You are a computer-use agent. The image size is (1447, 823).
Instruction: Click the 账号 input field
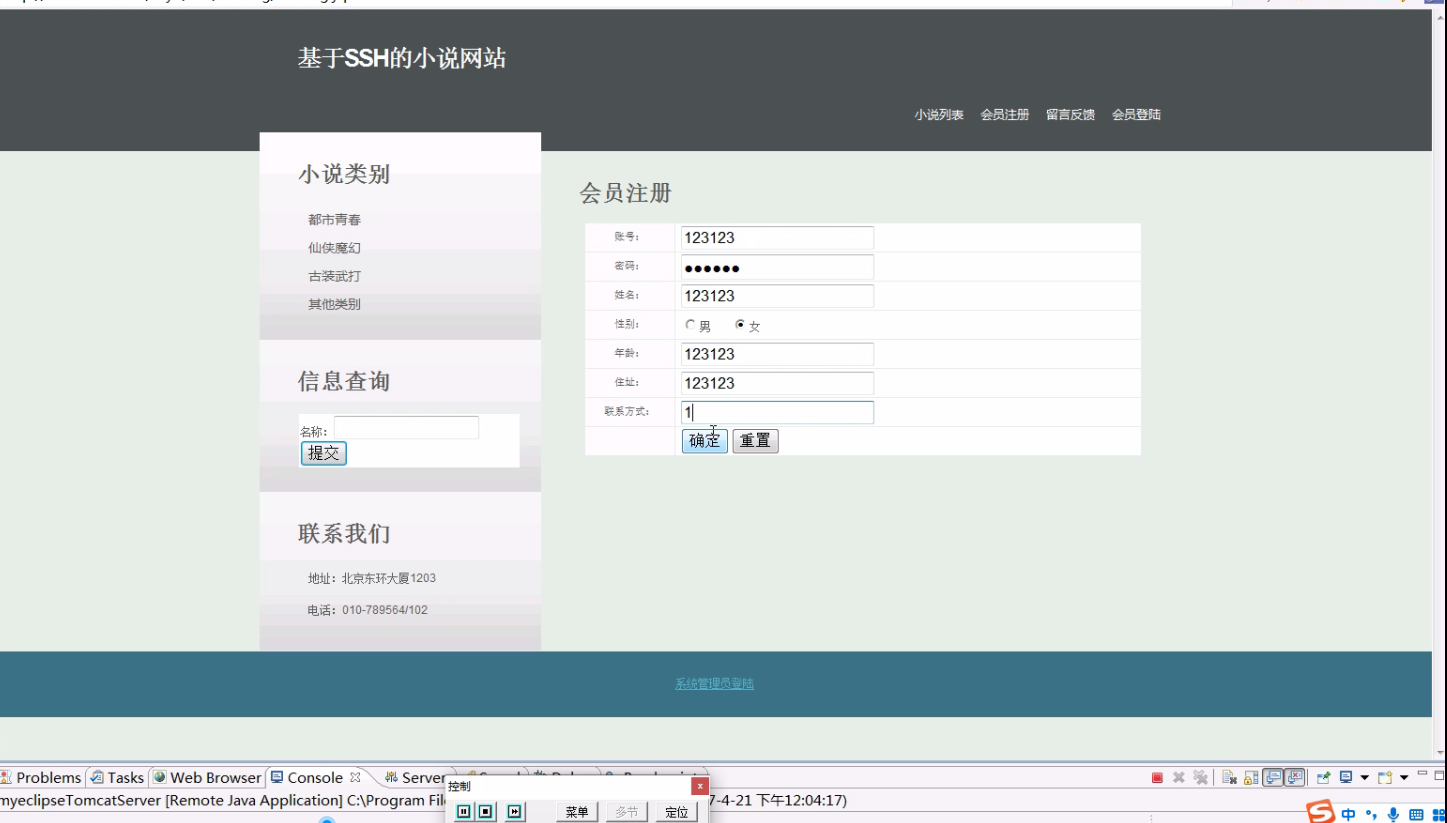point(777,238)
